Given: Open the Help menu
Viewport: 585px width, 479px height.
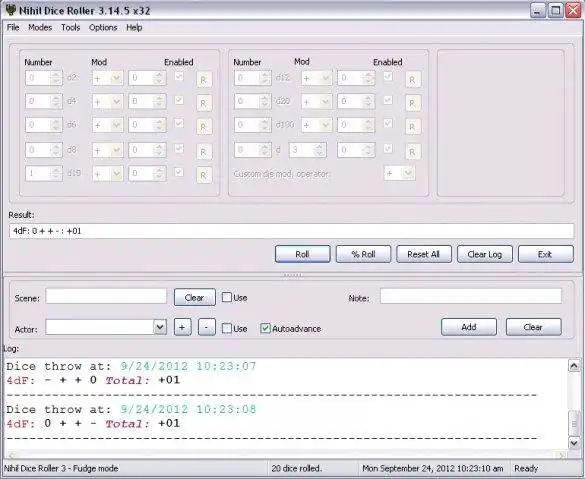Looking at the screenshot, I should [x=134, y=27].
